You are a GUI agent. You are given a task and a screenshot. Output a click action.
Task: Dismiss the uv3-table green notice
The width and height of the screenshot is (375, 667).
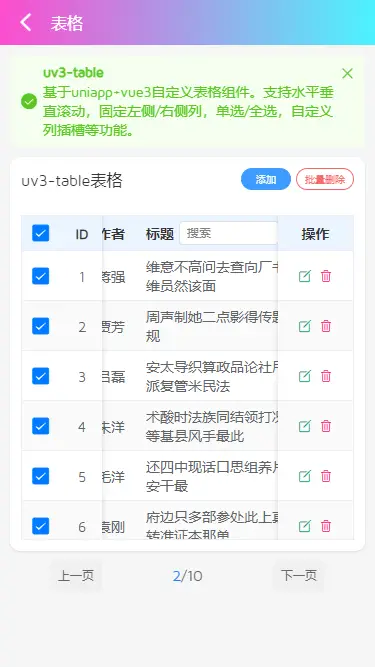pyautogui.click(x=347, y=74)
